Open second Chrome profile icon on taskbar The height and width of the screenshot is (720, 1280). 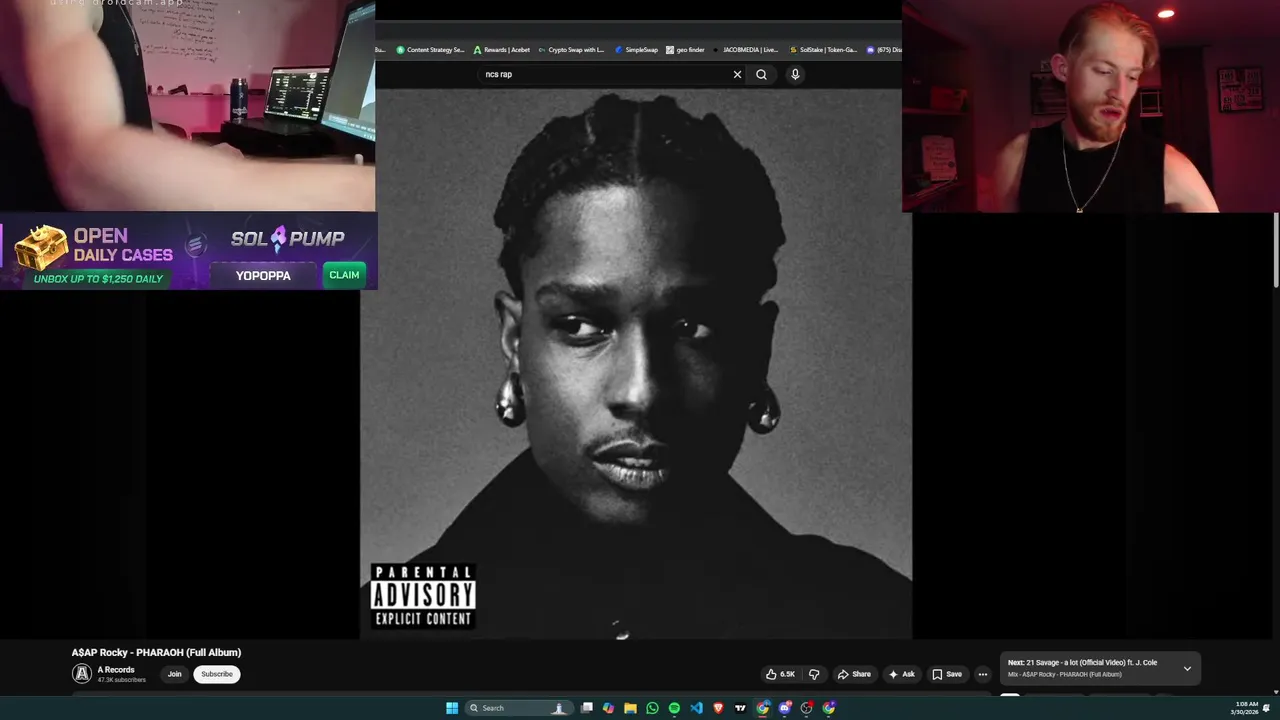point(829,708)
